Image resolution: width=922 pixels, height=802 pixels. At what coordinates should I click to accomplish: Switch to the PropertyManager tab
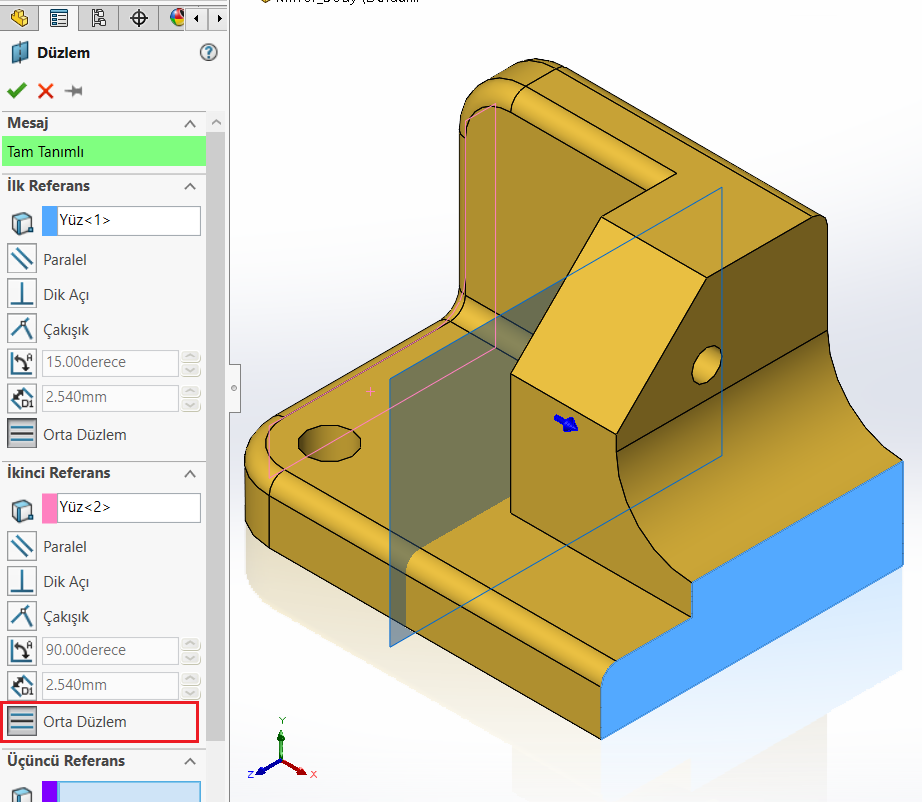pos(59,18)
